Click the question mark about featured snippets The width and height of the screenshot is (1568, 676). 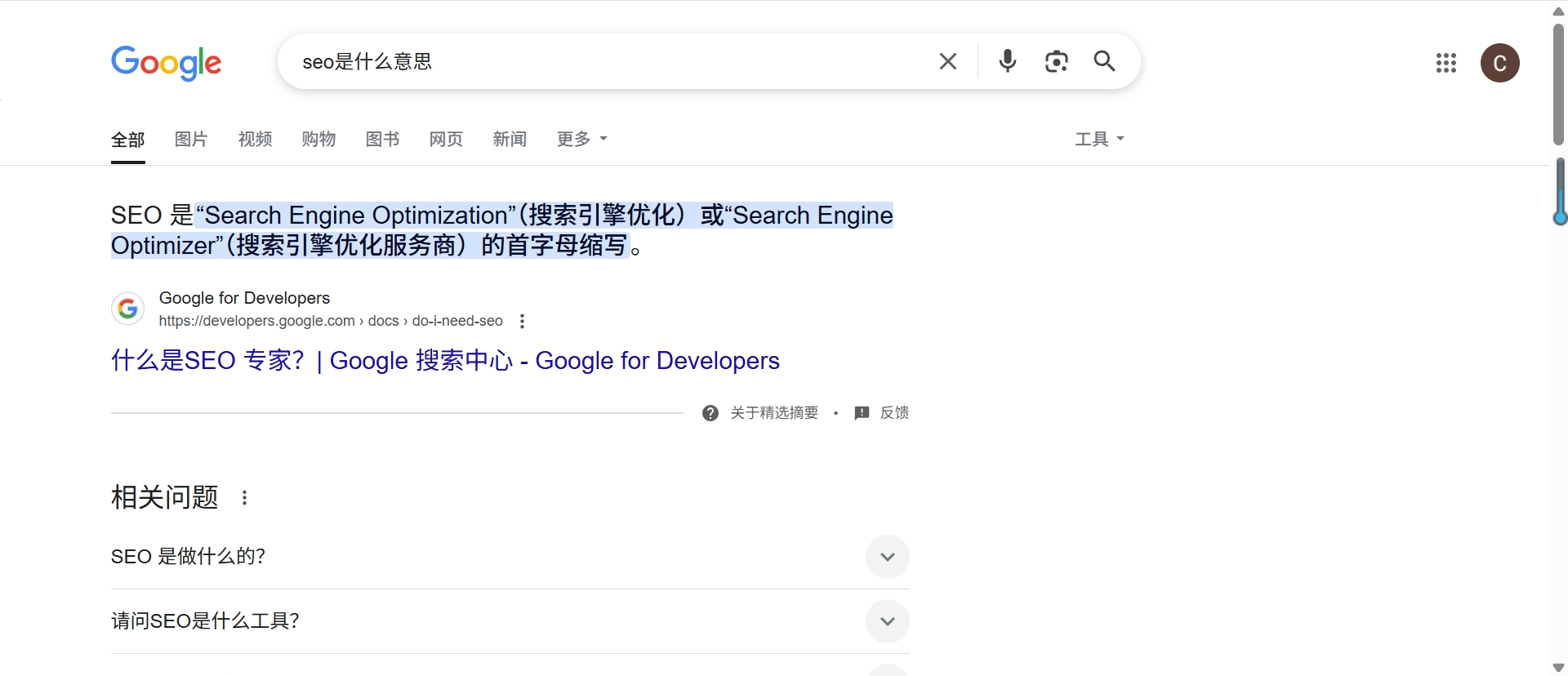(x=710, y=413)
